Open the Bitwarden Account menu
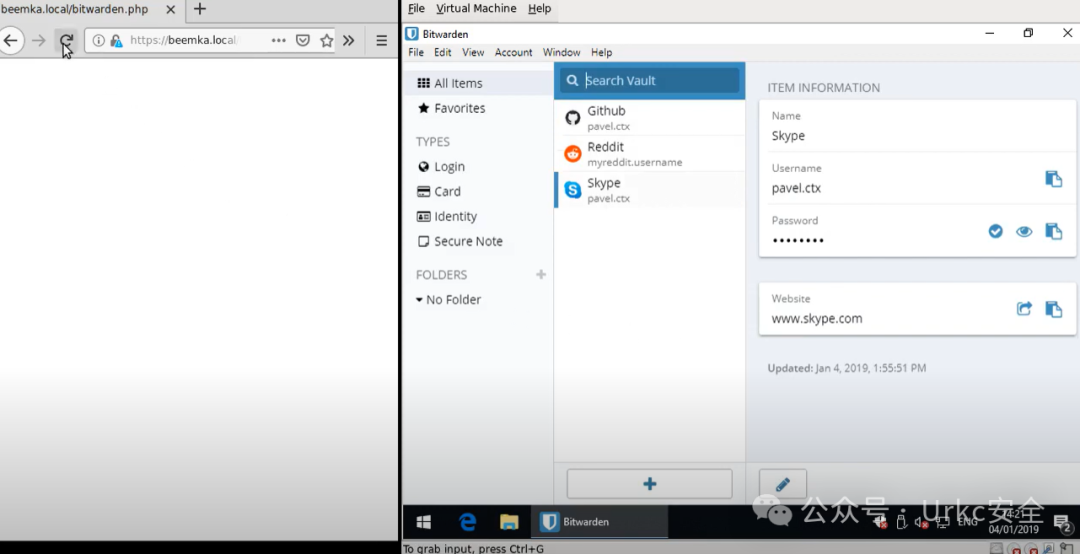Screen dimensions: 1080x554 pos(513,52)
